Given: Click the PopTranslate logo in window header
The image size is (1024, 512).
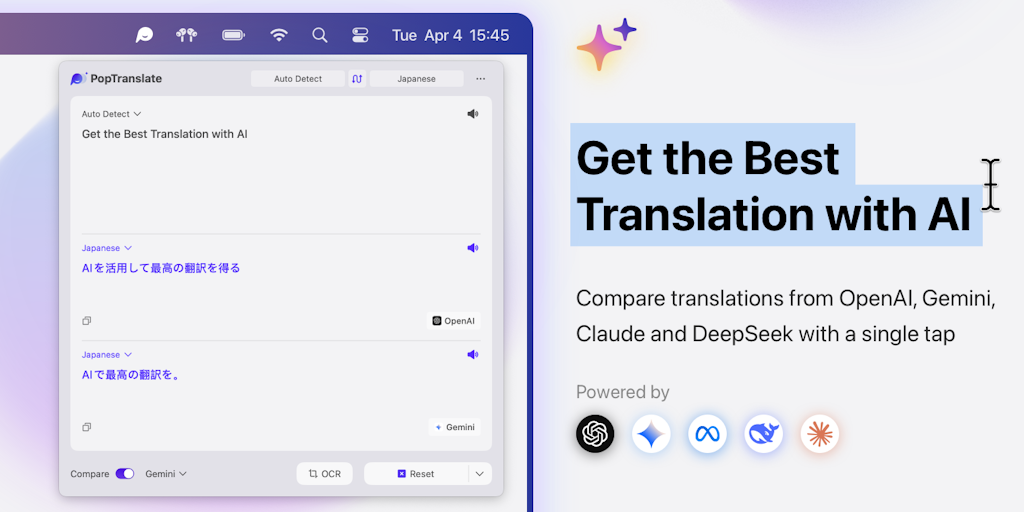Looking at the screenshot, I should pyautogui.click(x=78, y=79).
